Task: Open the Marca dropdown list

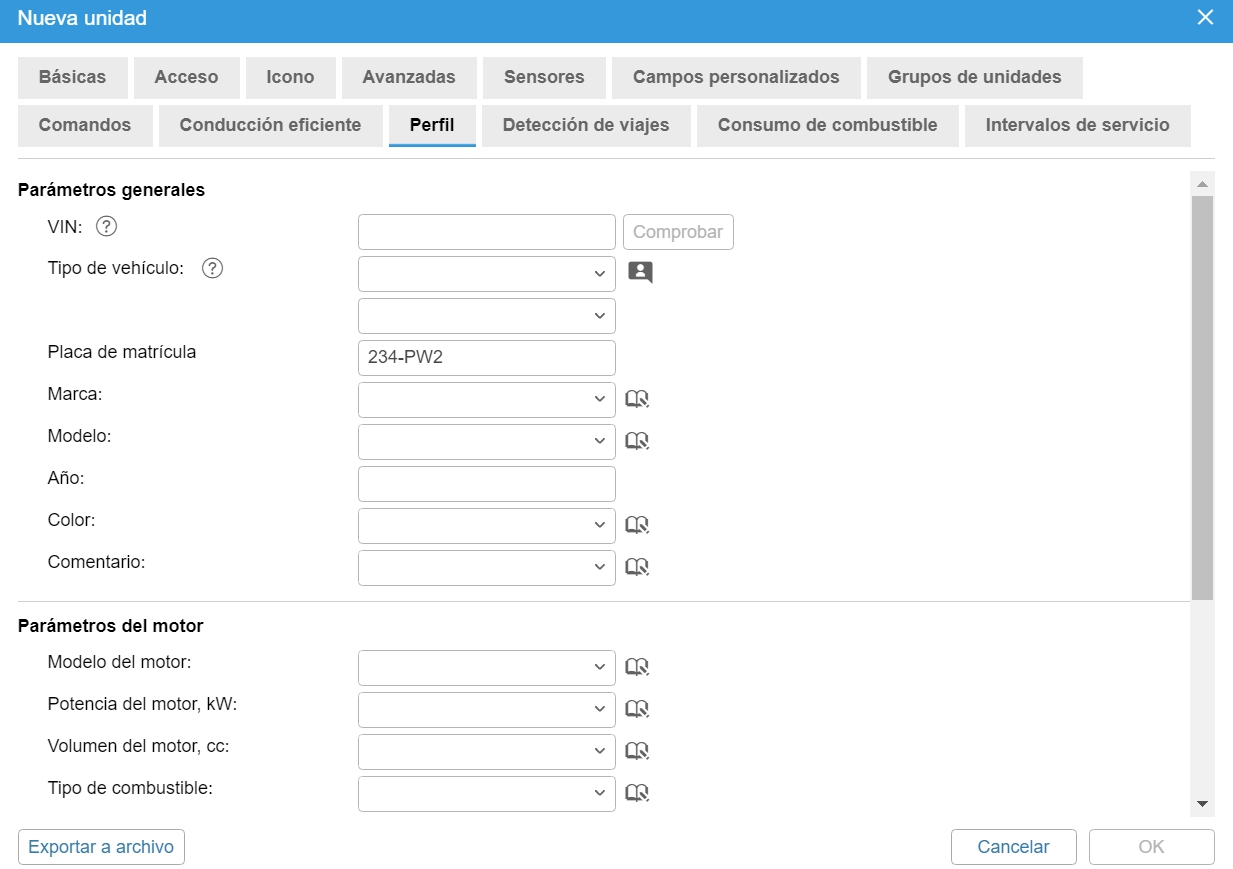Action: pos(486,400)
